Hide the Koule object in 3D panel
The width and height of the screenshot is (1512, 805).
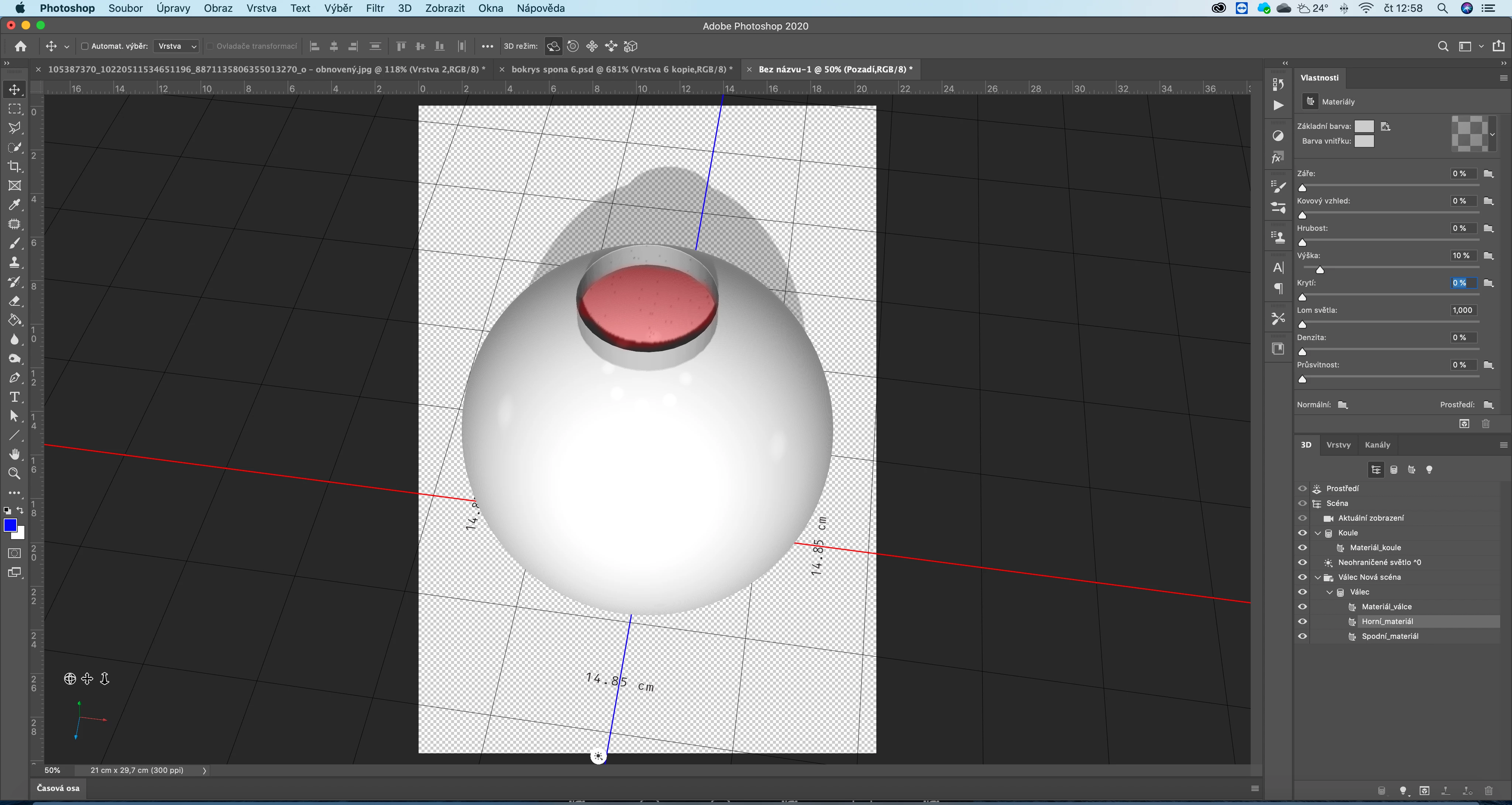click(1302, 532)
